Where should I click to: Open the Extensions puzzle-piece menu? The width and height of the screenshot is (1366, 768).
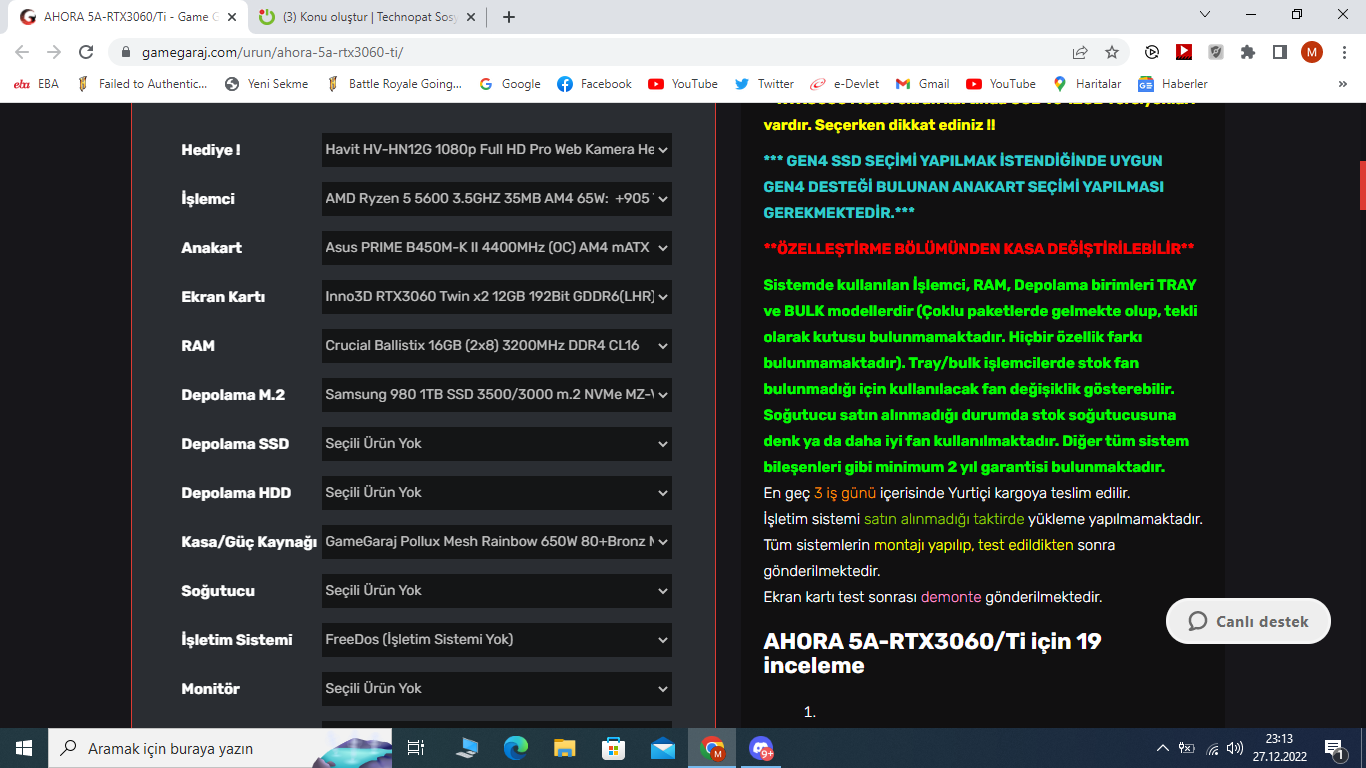coord(1248,52)
